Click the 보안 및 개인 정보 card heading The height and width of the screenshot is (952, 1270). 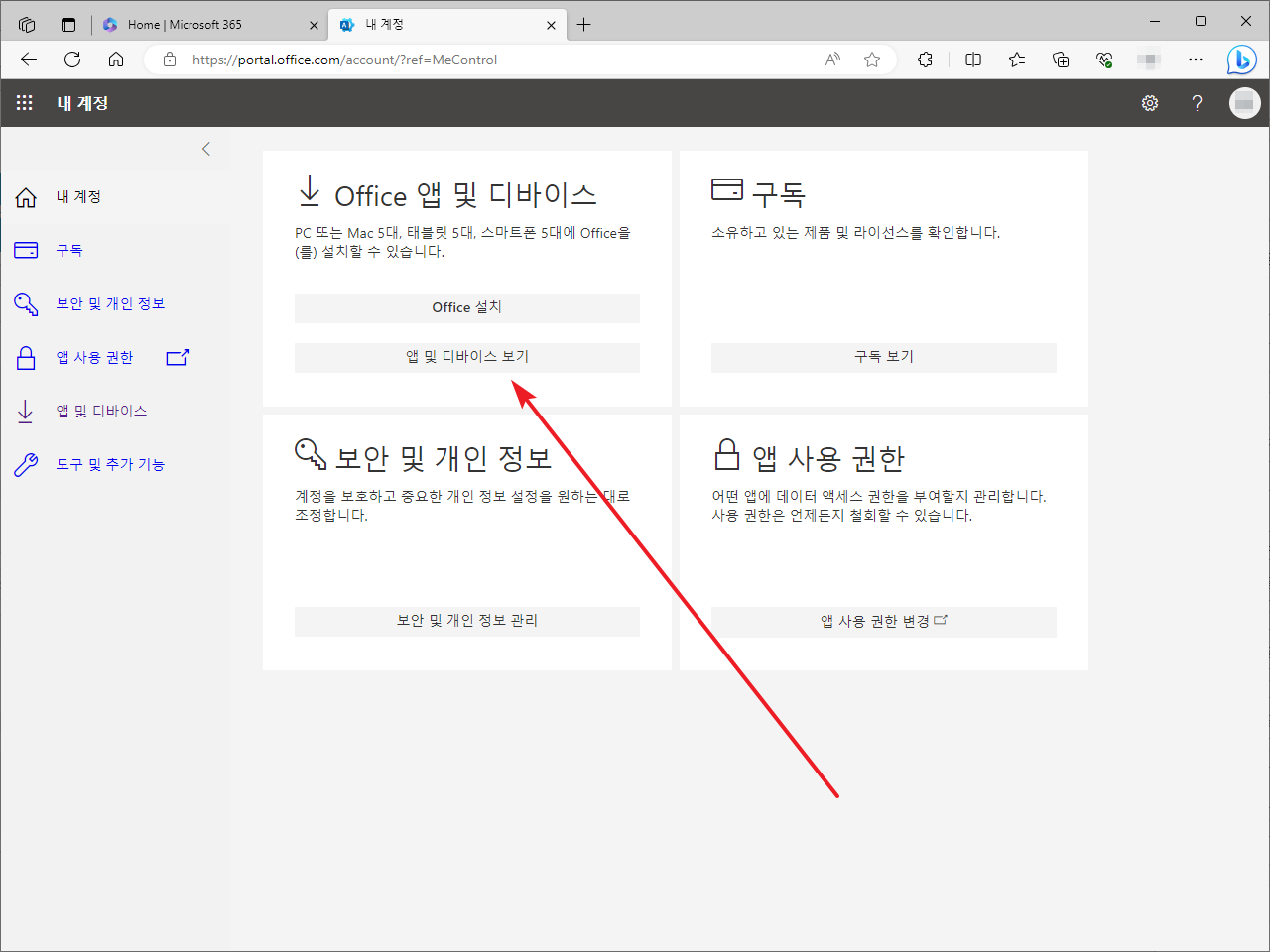(x=444, y=458)
